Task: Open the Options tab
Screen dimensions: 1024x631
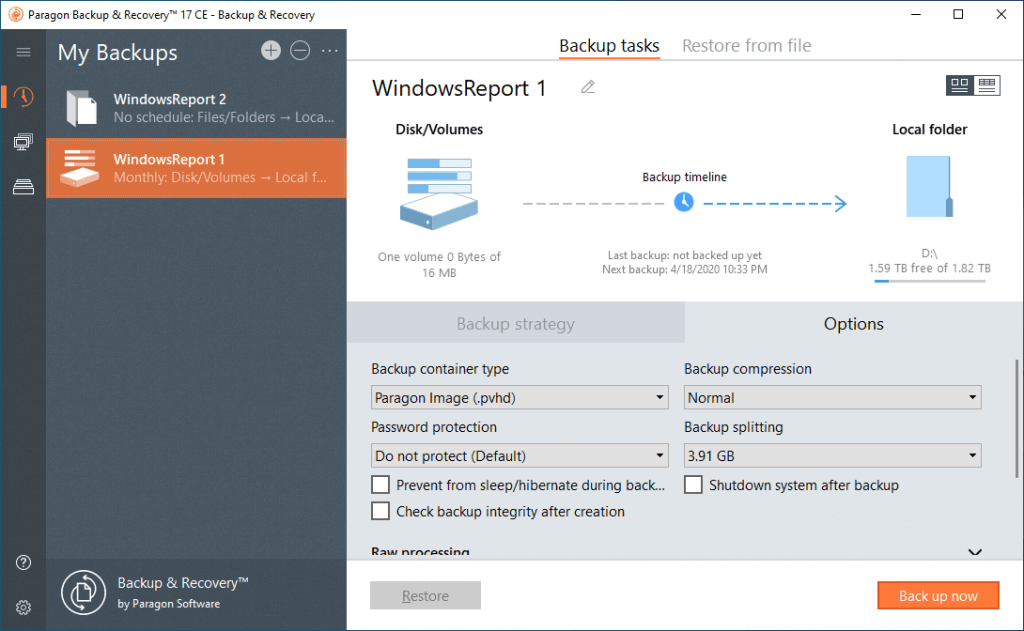Action: tap(854, 323)
